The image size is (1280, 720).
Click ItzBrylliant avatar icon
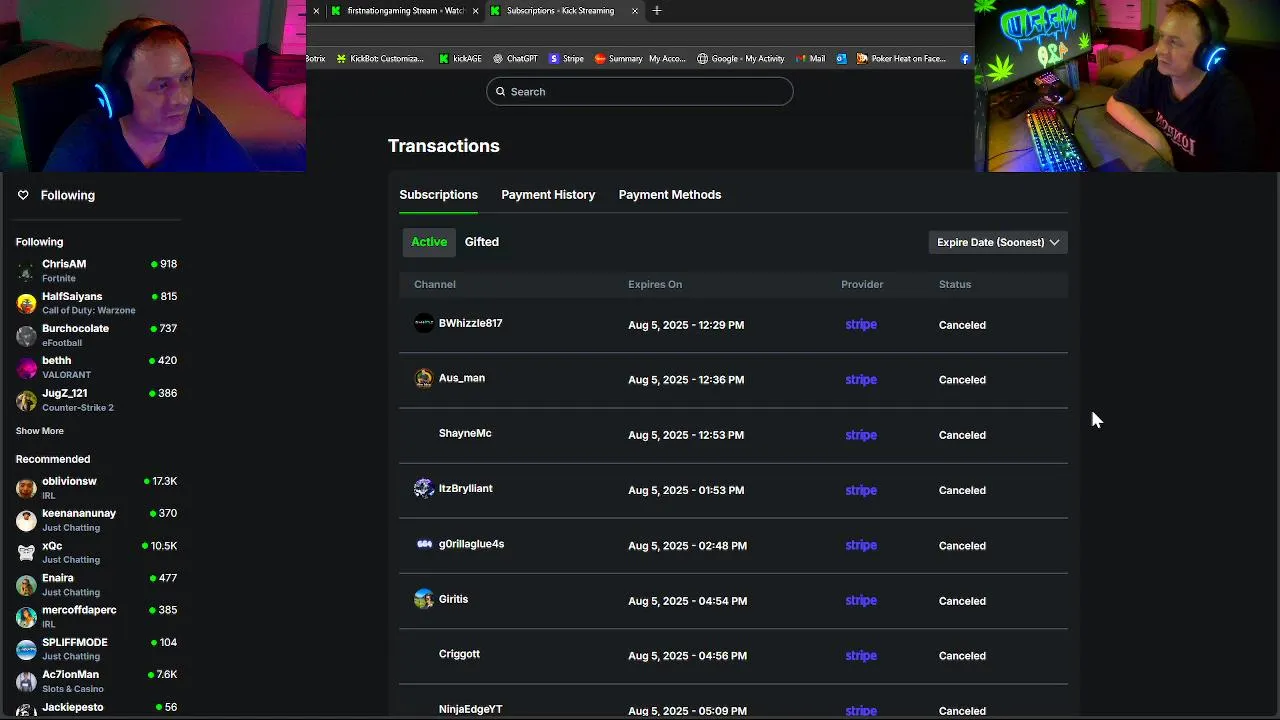[424, 488]
